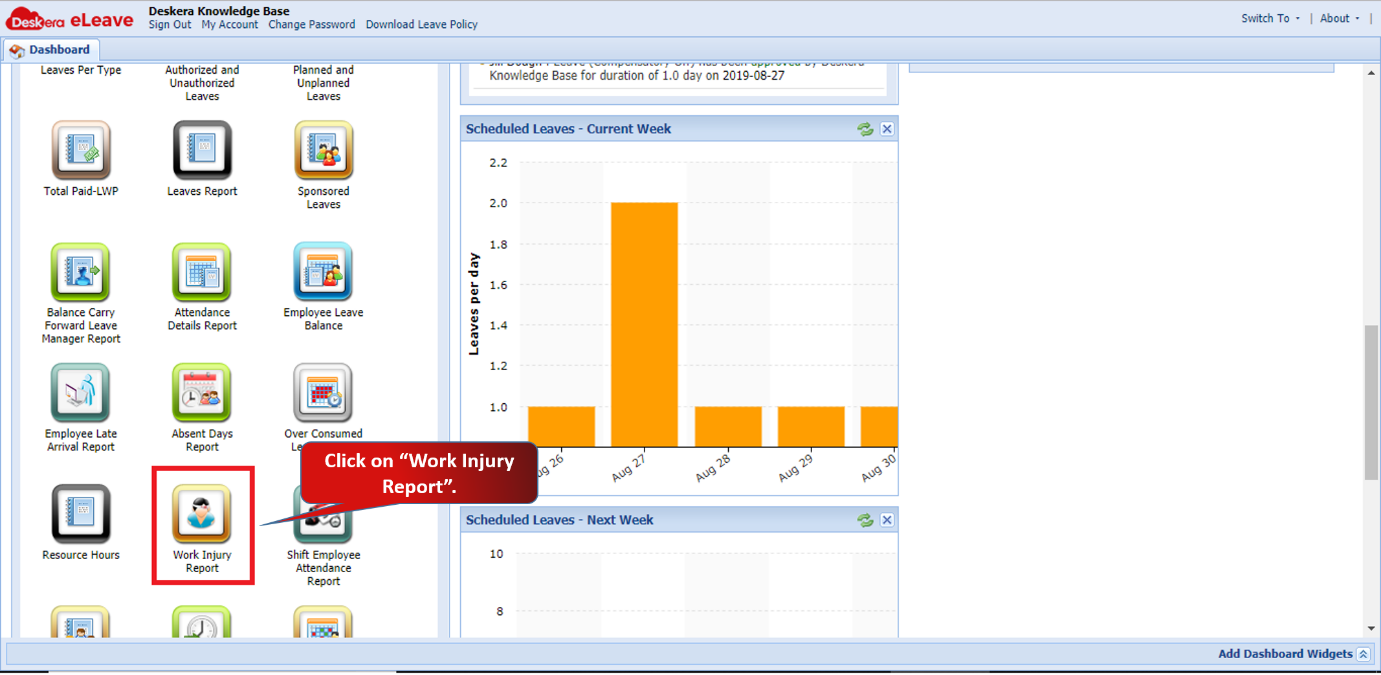Viewport: 1381px width, 675px height.
Task: Open the Resource Hours icon
Action: 81,514
